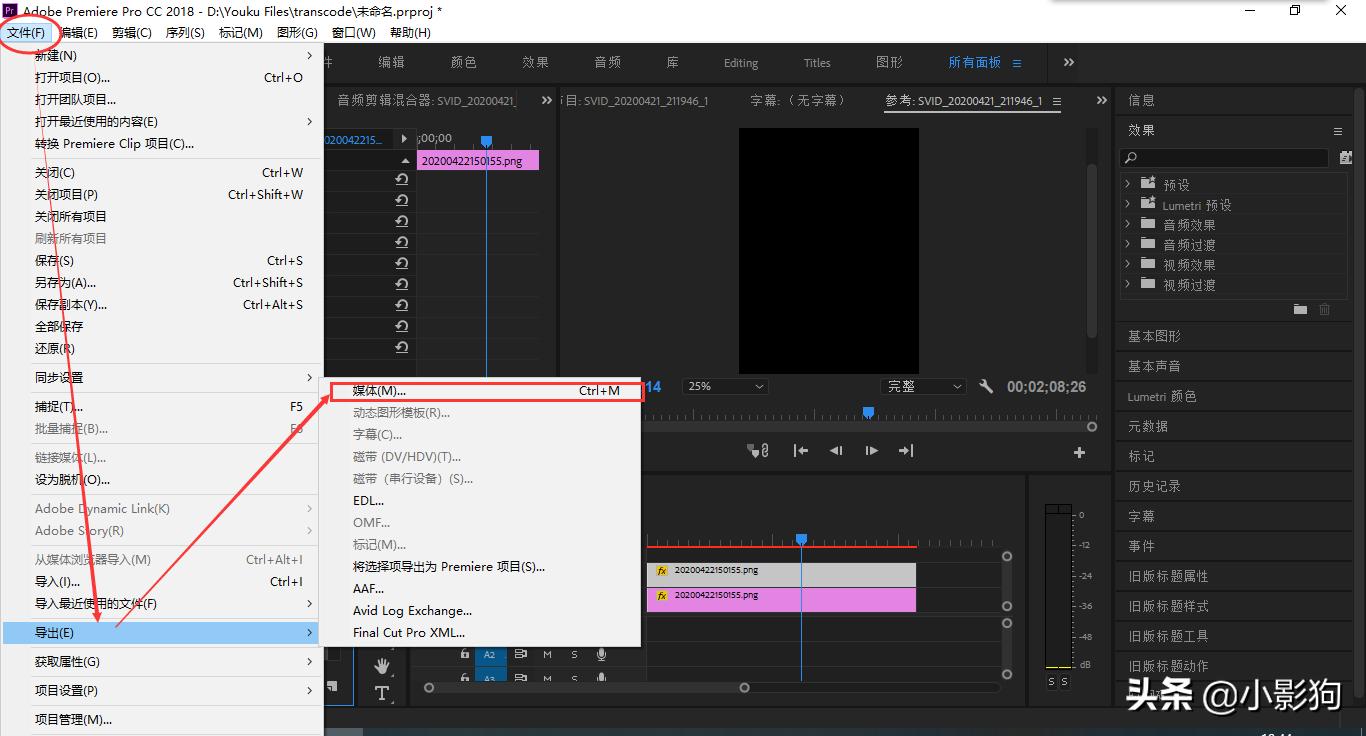Step back one frame in monitor
This screenshot has width=1366, height=736.
click(836, 451)
